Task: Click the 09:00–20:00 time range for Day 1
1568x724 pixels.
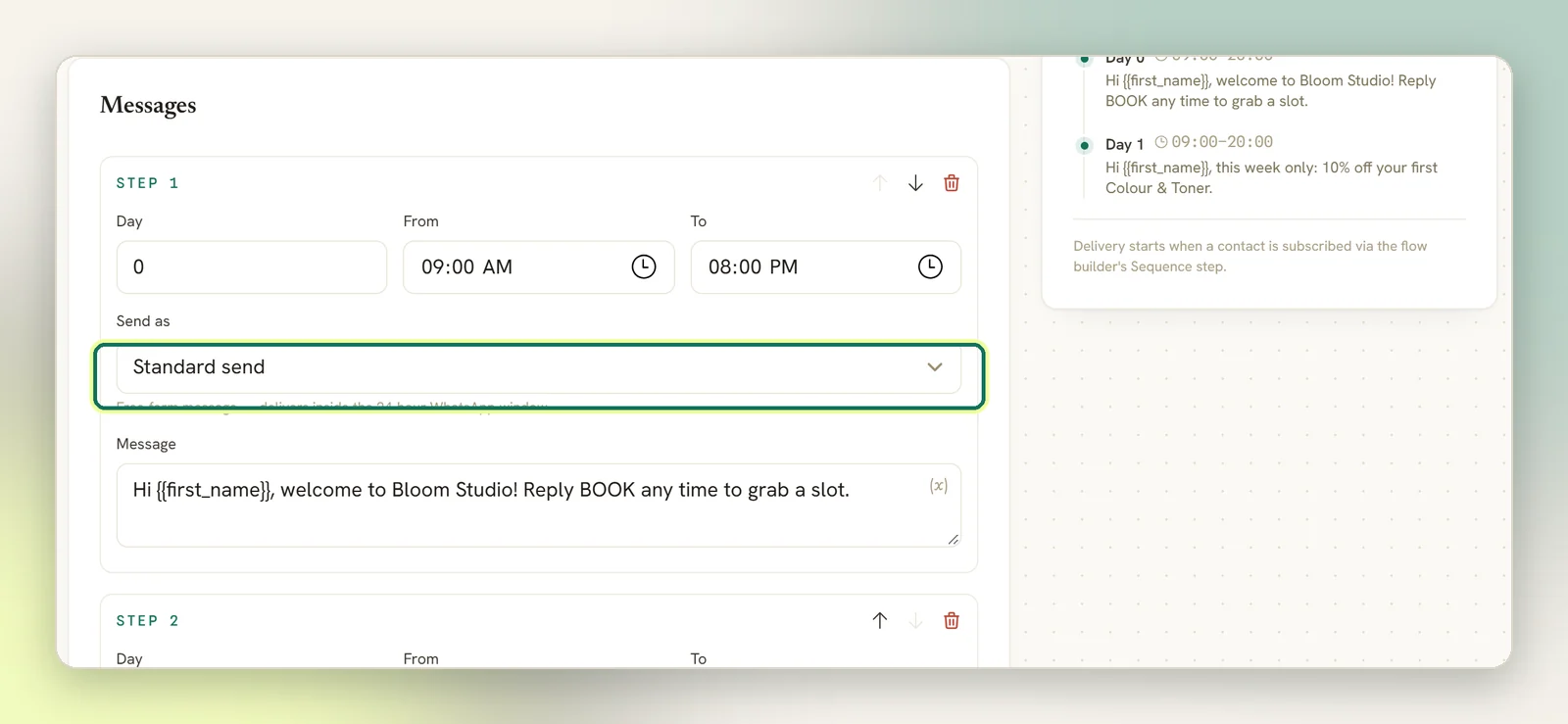Action: pos(1222,142)
